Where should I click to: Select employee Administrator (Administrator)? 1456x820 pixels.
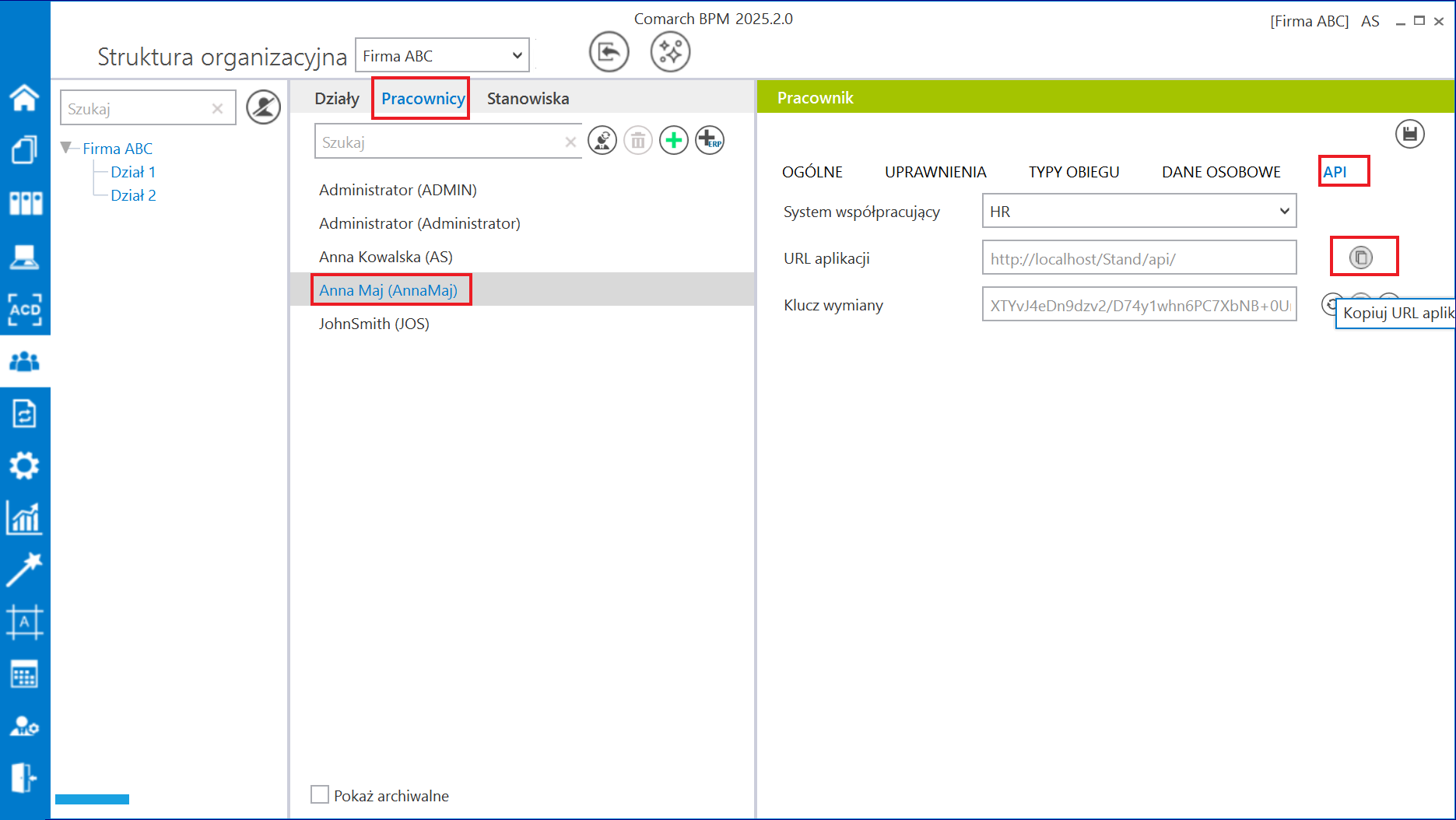[522, 223]
